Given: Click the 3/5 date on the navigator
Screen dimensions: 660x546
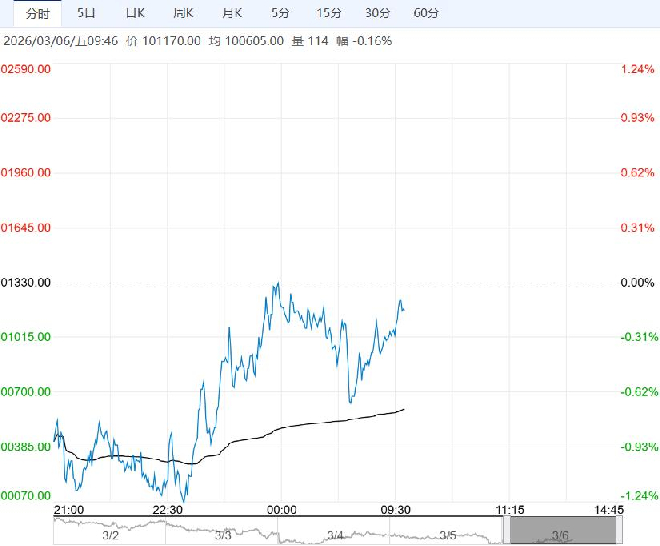Looking at the screenshot, I should click(447, 535).
